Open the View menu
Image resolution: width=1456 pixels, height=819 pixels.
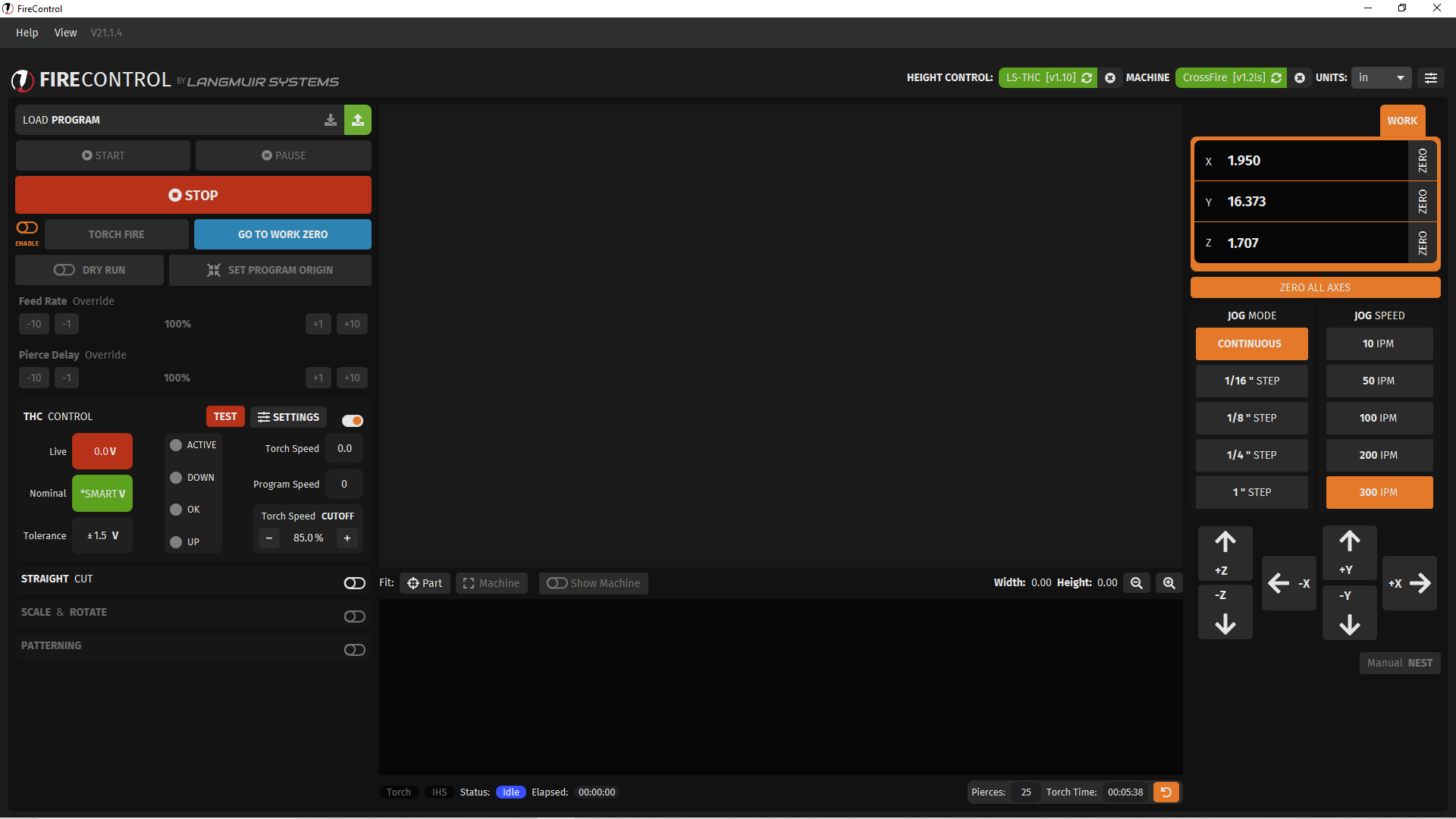click(65, 33)
